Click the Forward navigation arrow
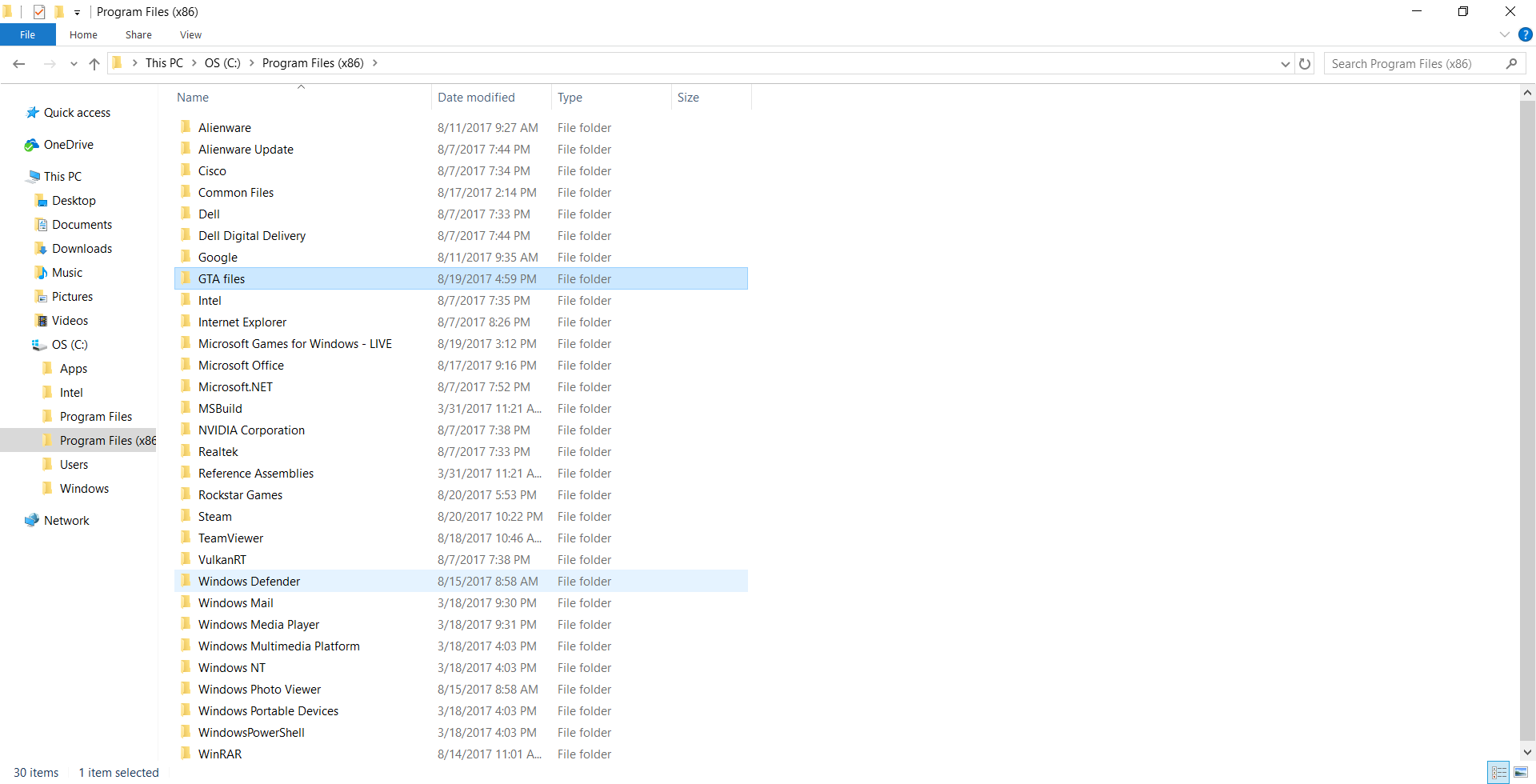This screenshot has width=1536, height=784. (x=49, y=63)
